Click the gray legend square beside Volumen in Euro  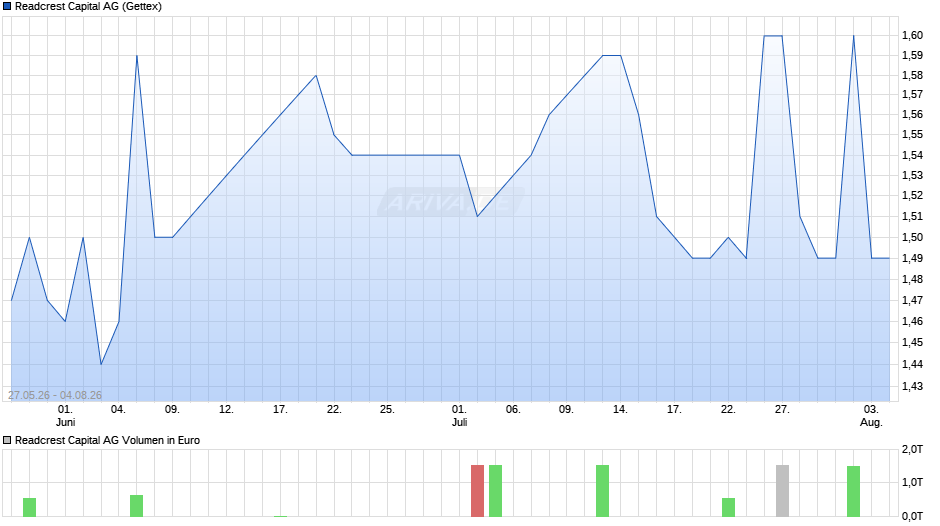[x=7, y=440]
